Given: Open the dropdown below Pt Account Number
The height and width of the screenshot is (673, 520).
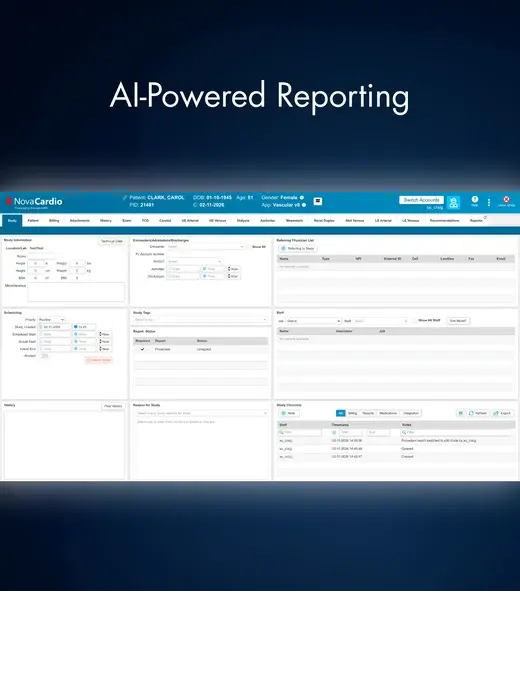Looking at the screenshot, I should [194, 261].
